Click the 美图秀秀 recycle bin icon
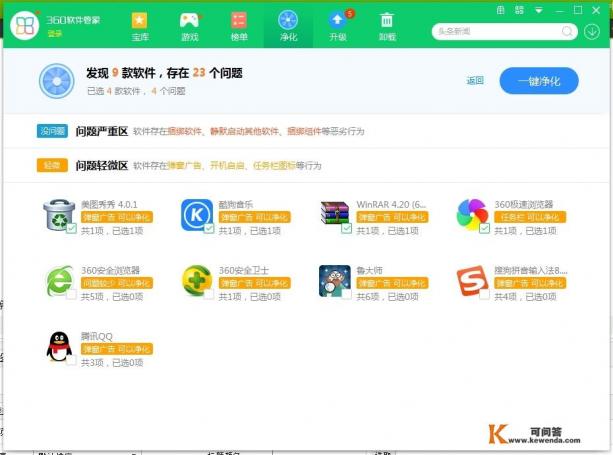 click(59, 215)
